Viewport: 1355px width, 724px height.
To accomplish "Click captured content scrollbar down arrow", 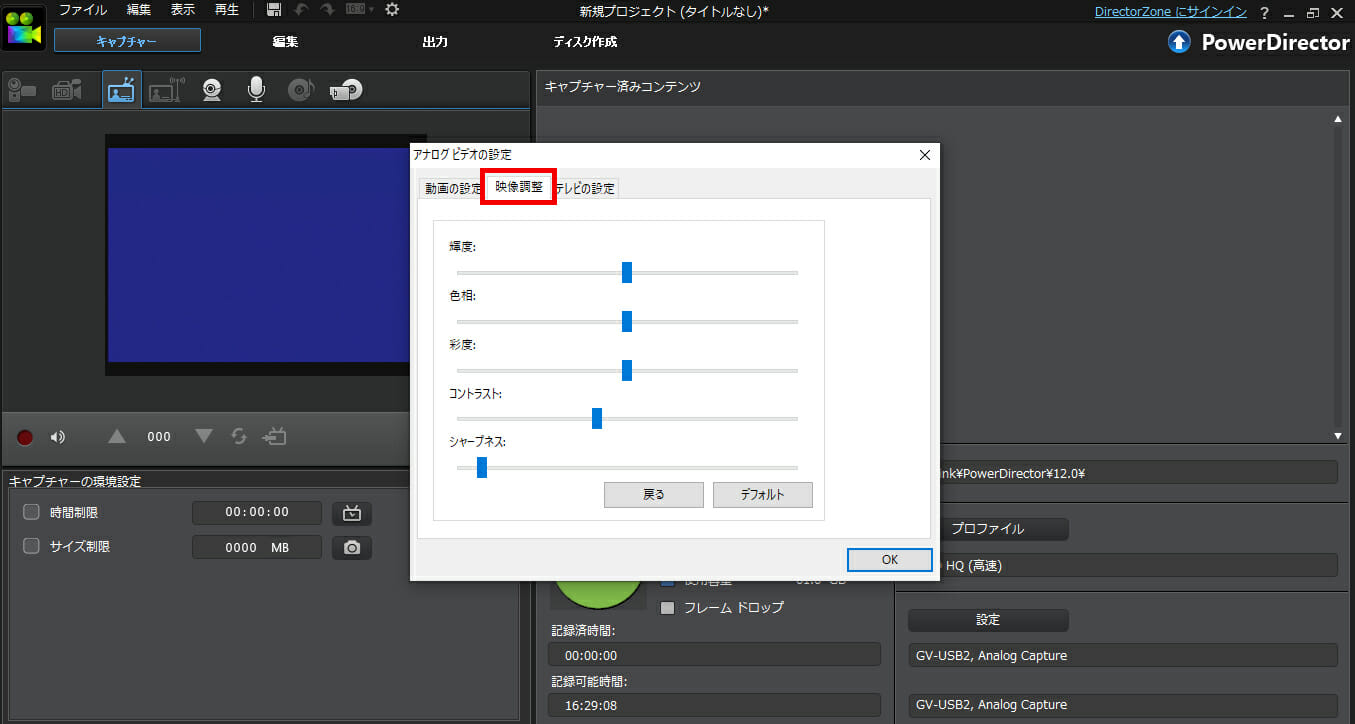I will 1338,436.
